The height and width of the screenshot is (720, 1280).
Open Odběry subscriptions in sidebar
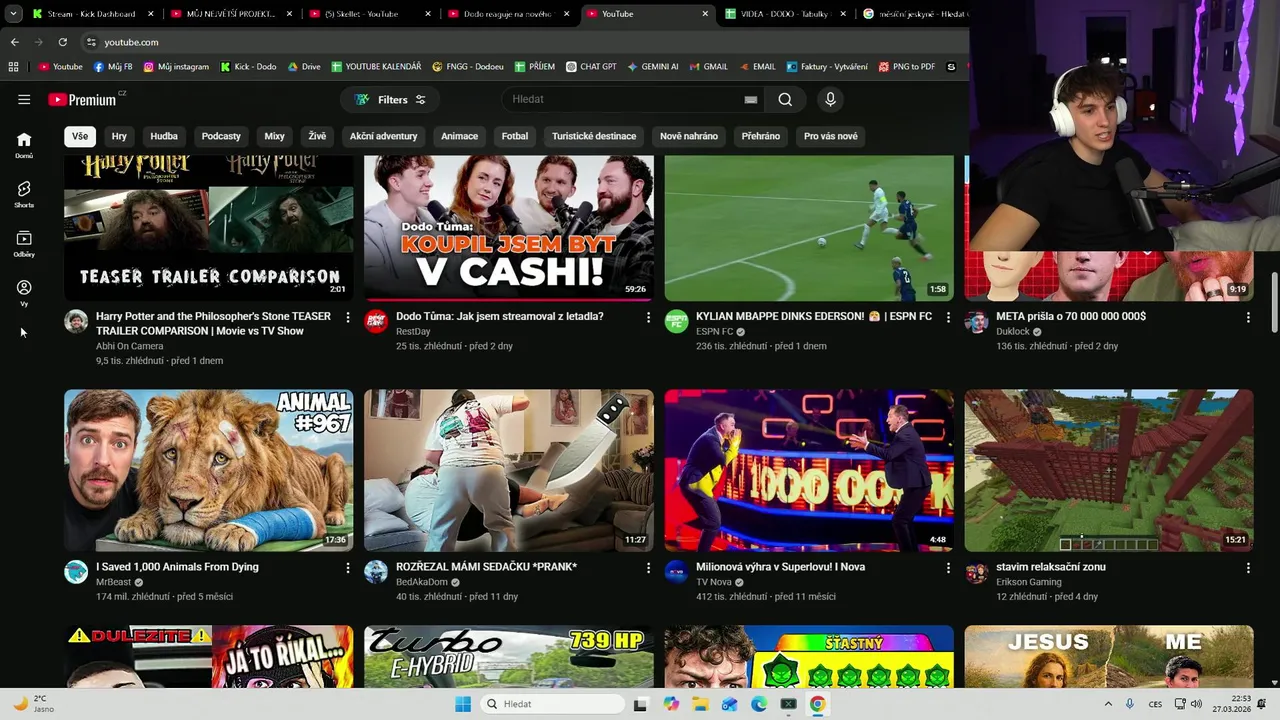[x=24, y=243]
